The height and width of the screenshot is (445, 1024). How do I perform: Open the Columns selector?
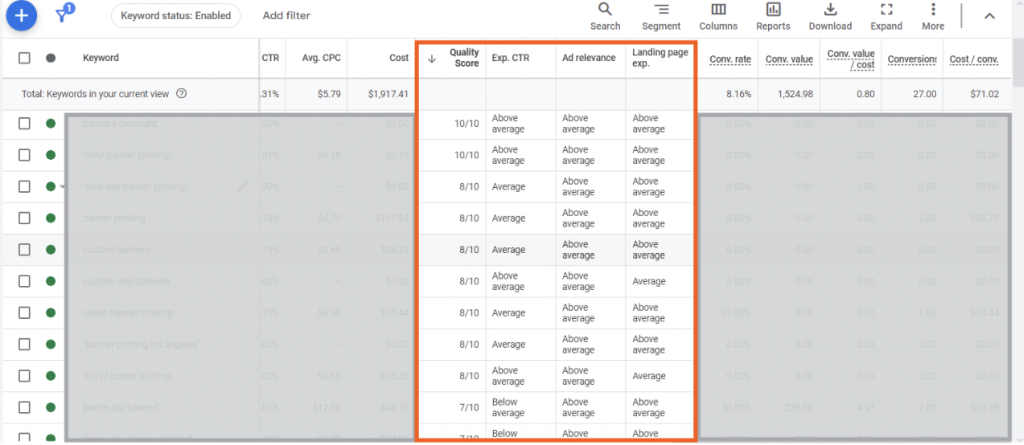coord(718,15)
